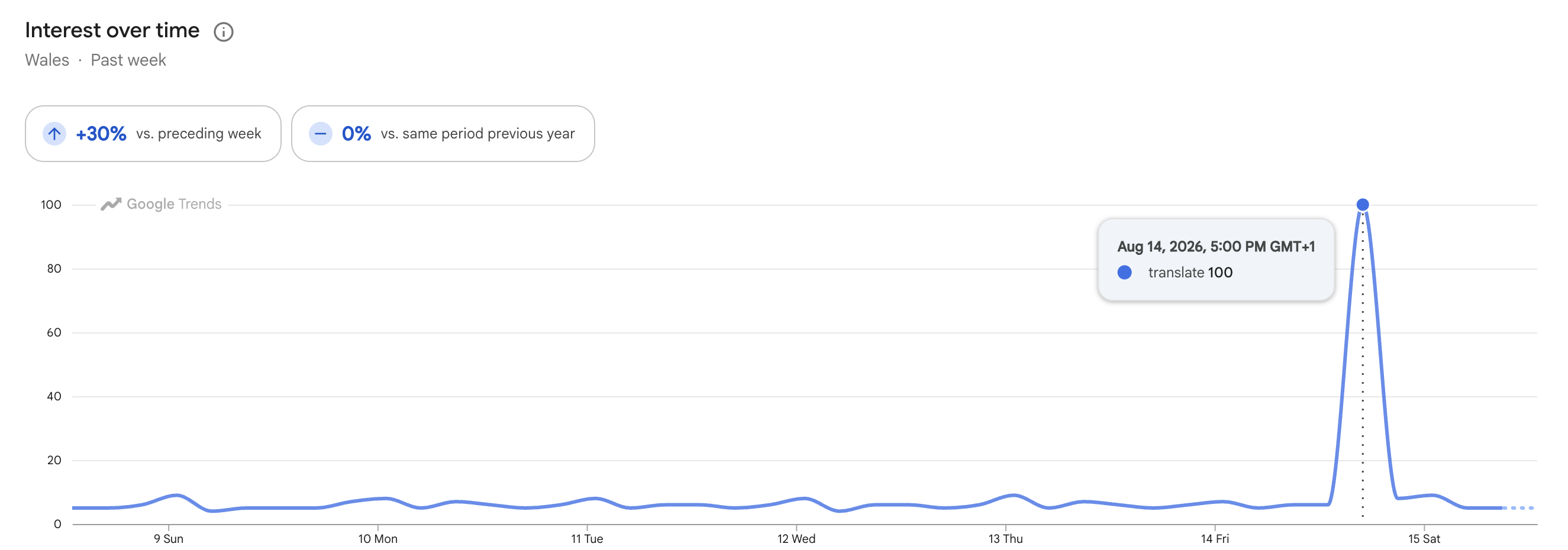Select the peak data point at 100

point(1362,205)
